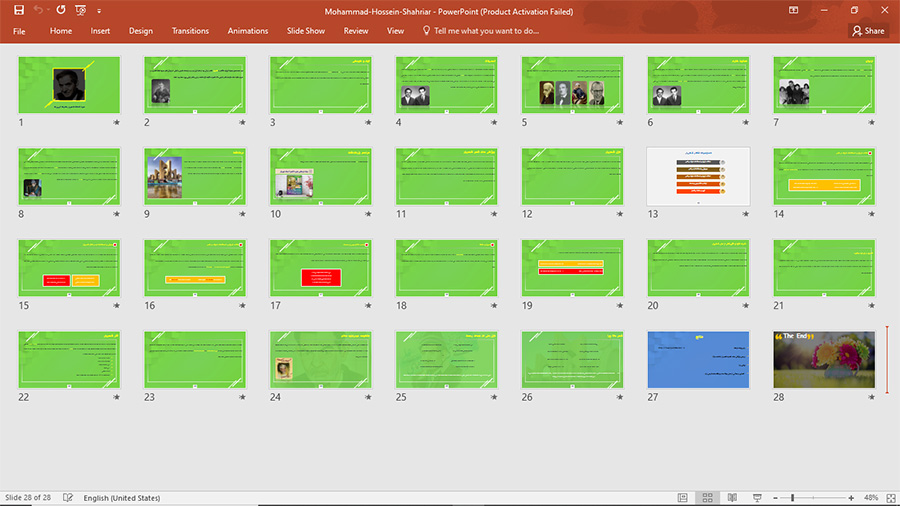Open the File menu
This screenshot has width=900, height=506.
(x=19, y=31)
